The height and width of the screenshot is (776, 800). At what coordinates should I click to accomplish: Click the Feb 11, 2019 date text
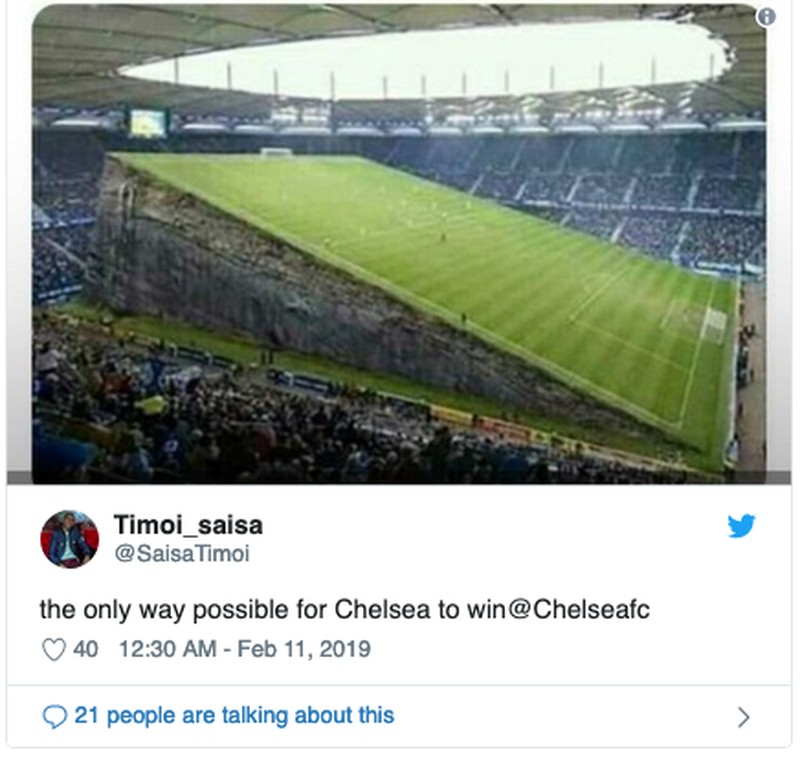pyautogui.click(x=304, y=650)
